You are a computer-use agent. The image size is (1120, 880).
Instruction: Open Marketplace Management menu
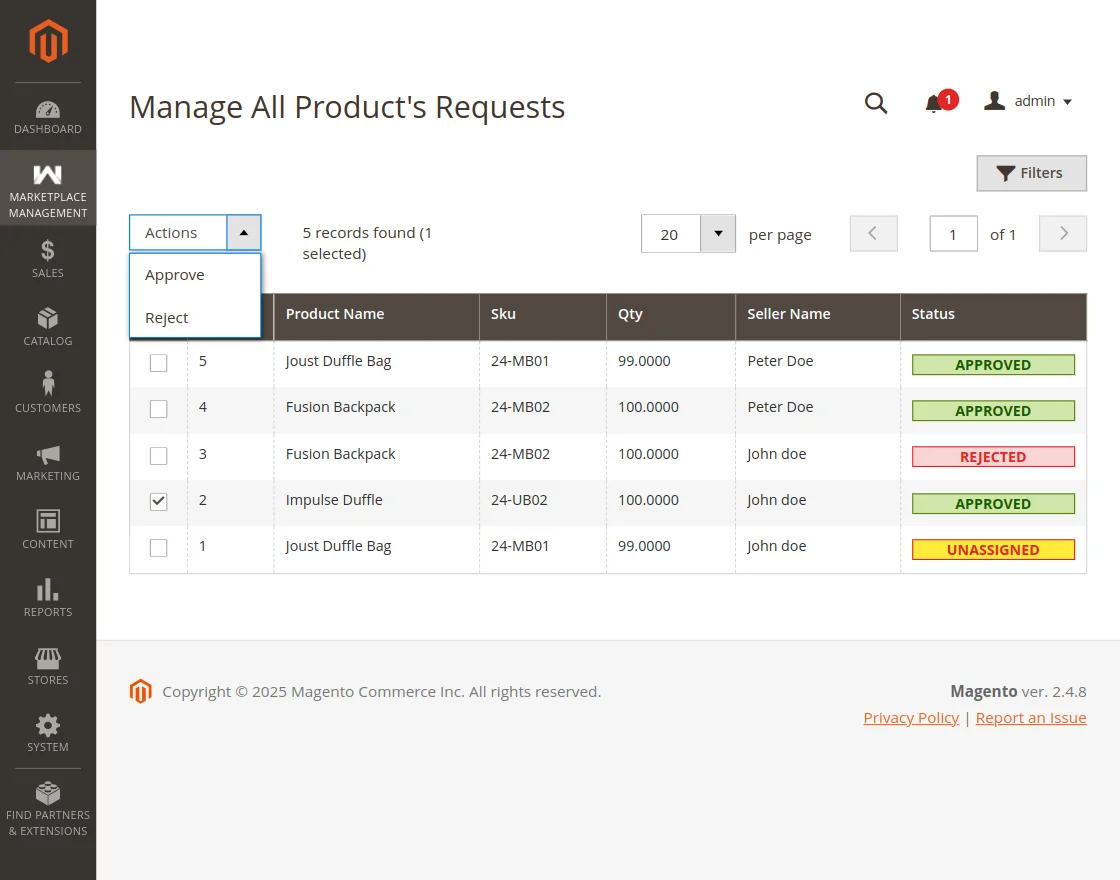point(48,188)
